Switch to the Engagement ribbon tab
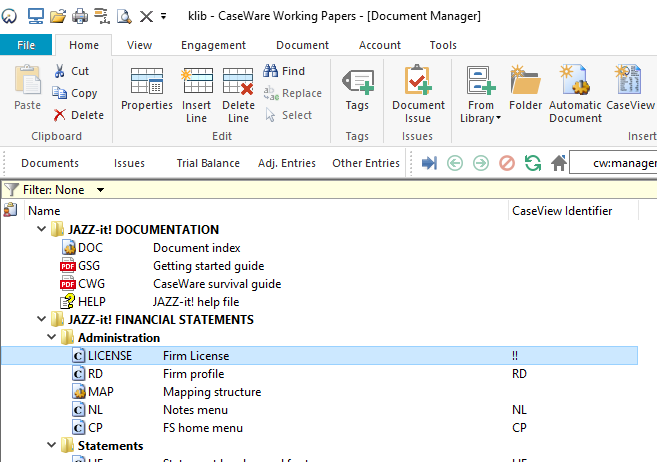 (213, 45)
